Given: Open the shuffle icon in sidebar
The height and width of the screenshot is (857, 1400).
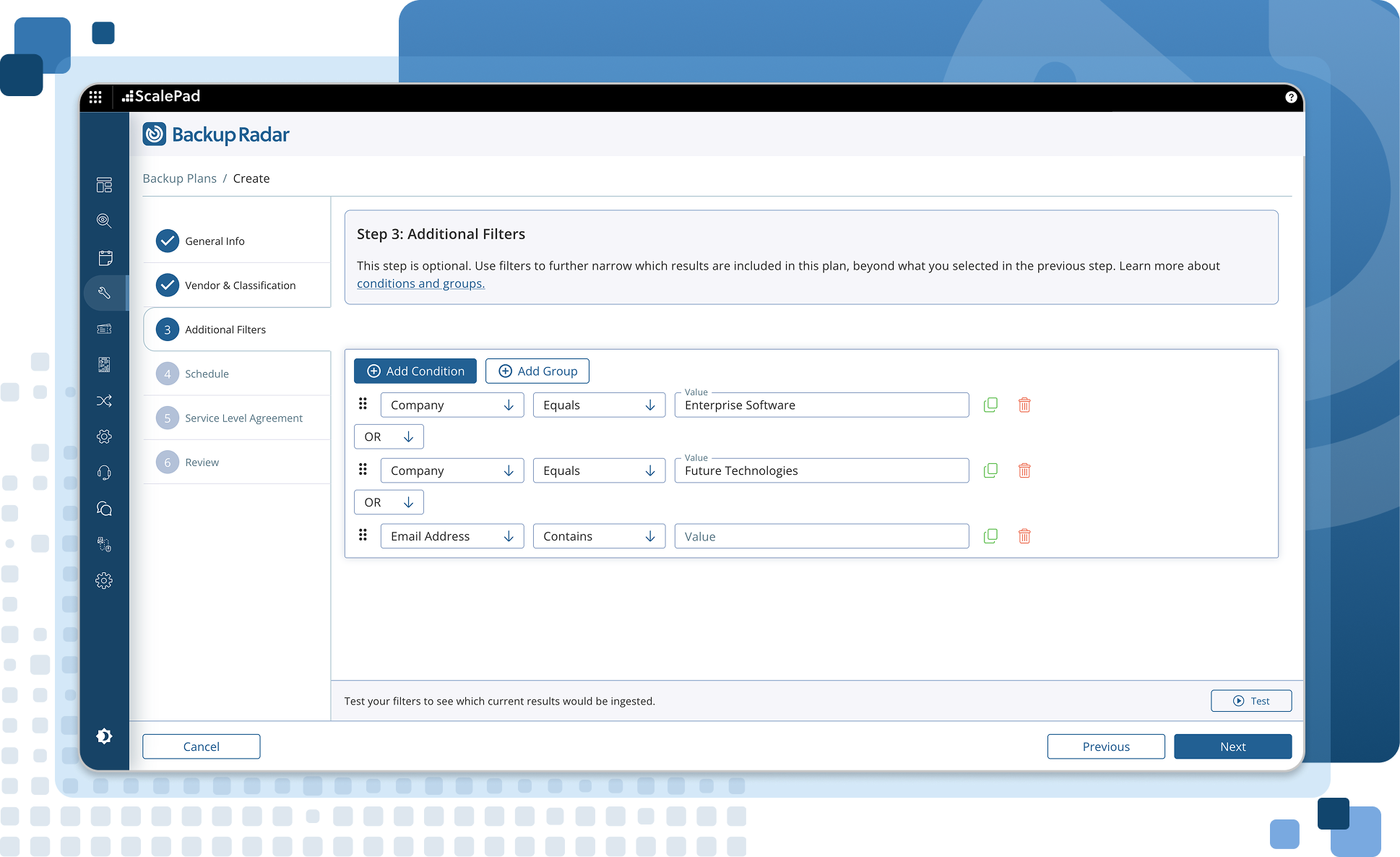Looking at the screenshot, I should (104, 401).
